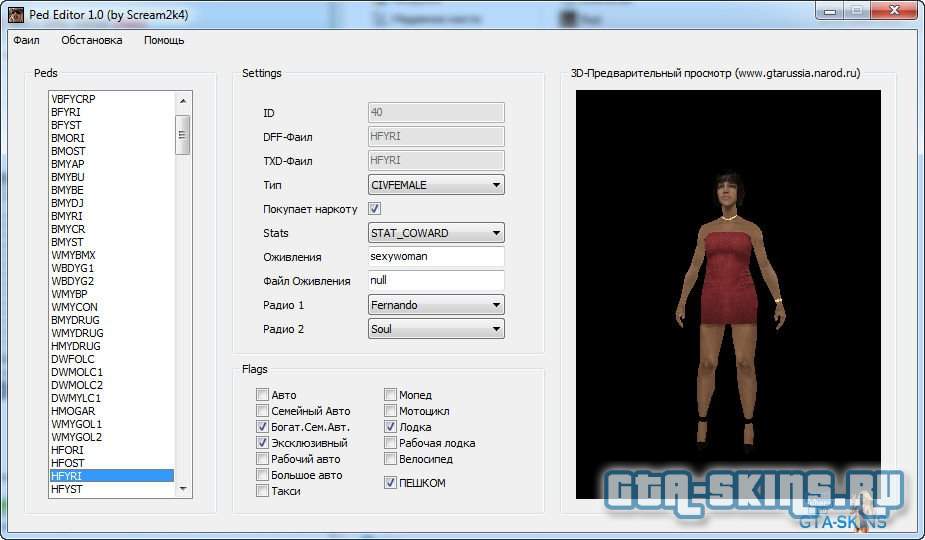Enable the Рабочая лодка checkbox
Viewport: 925px width, 540px height.
pos(390,442)
